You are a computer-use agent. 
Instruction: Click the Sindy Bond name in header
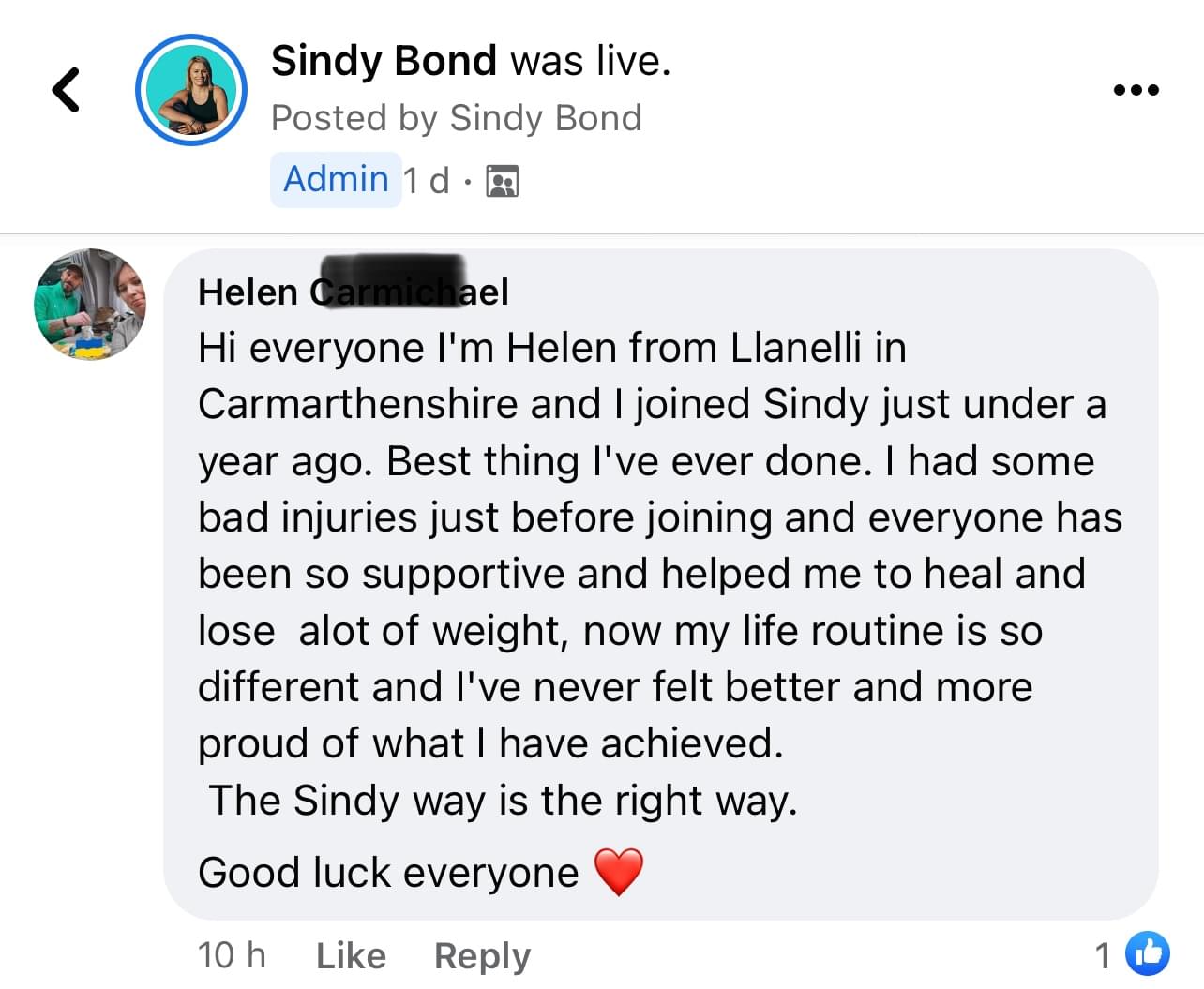384,61
